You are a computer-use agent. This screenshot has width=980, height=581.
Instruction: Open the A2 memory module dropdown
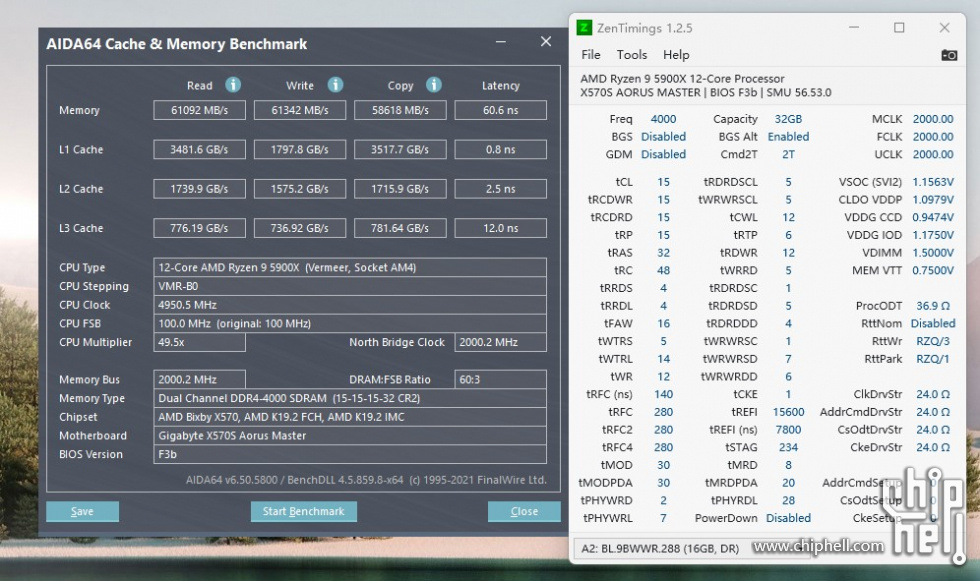[692, 549]
